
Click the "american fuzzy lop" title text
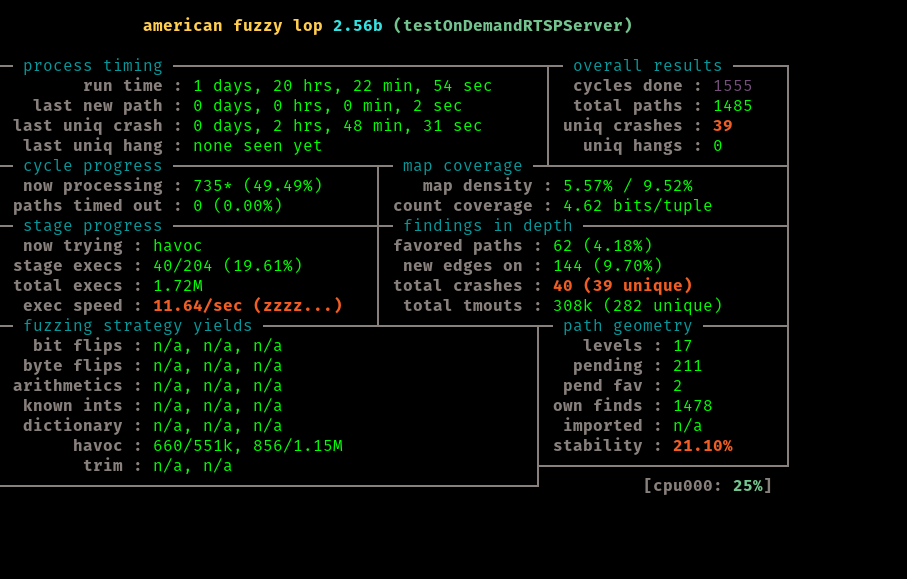(x=232, y=26)
